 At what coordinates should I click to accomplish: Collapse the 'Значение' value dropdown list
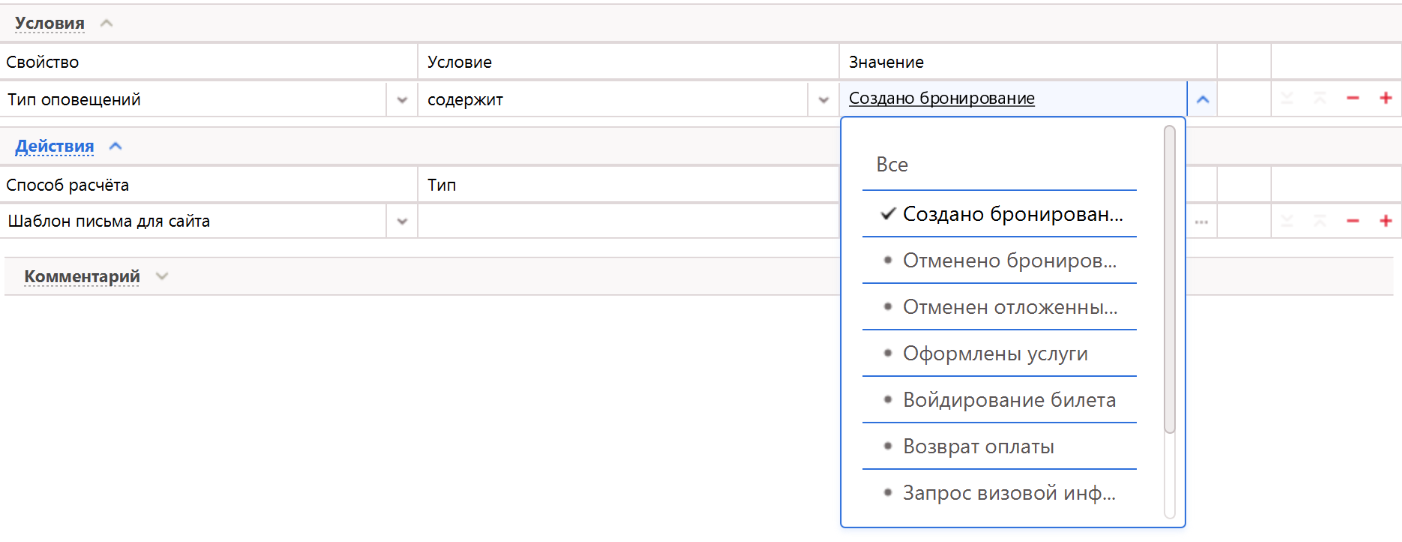pos(1203,100)
